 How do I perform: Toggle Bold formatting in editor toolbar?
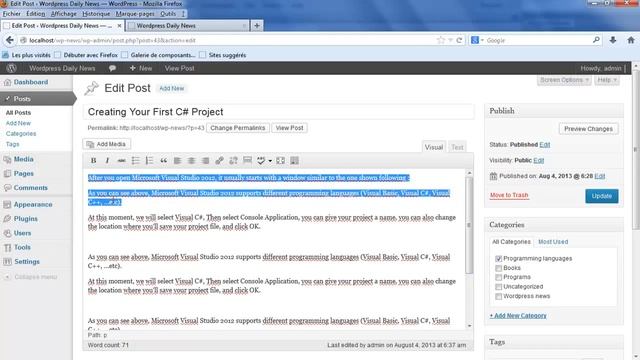point(93,161)
